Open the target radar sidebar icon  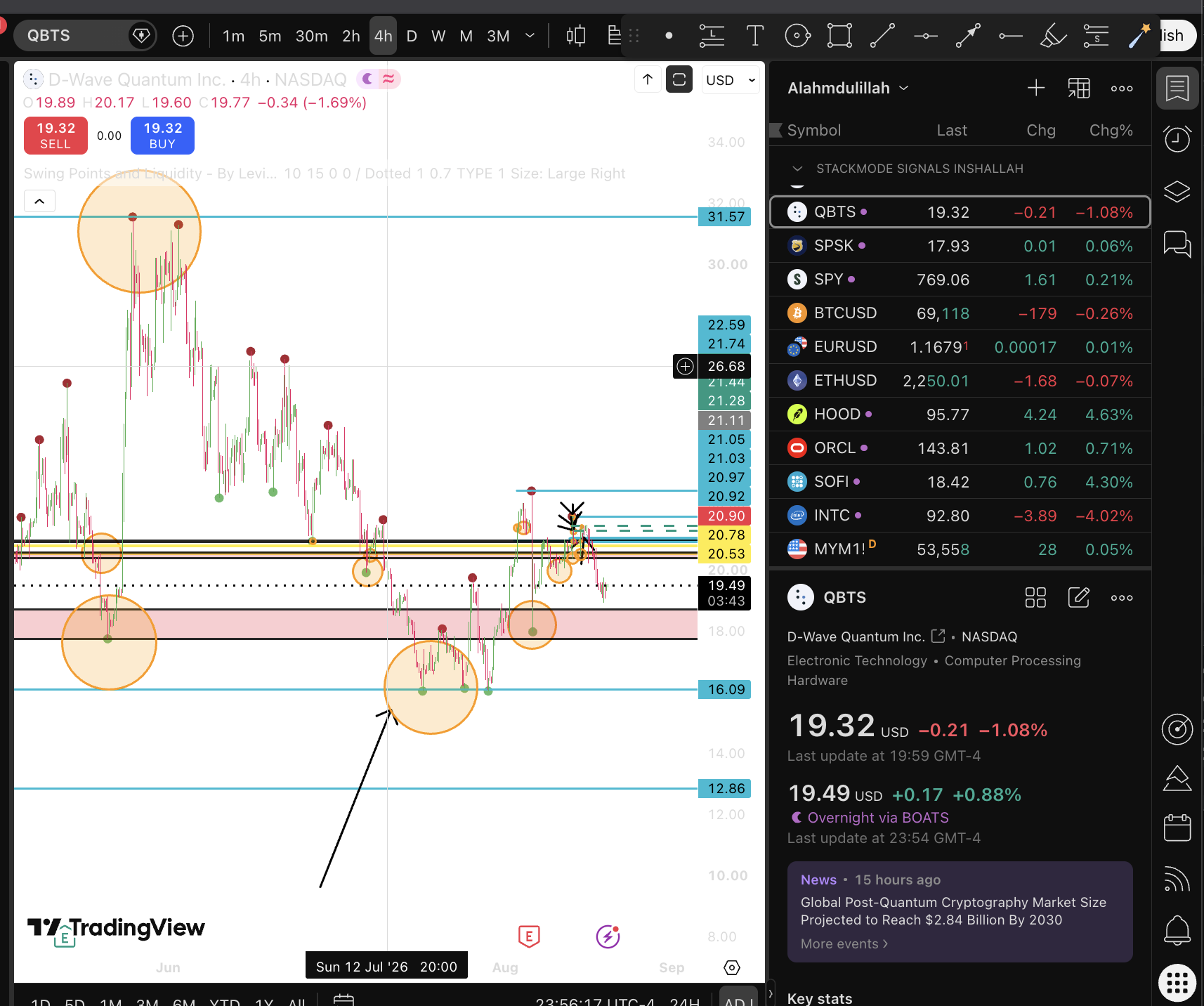click(1177, 729)
